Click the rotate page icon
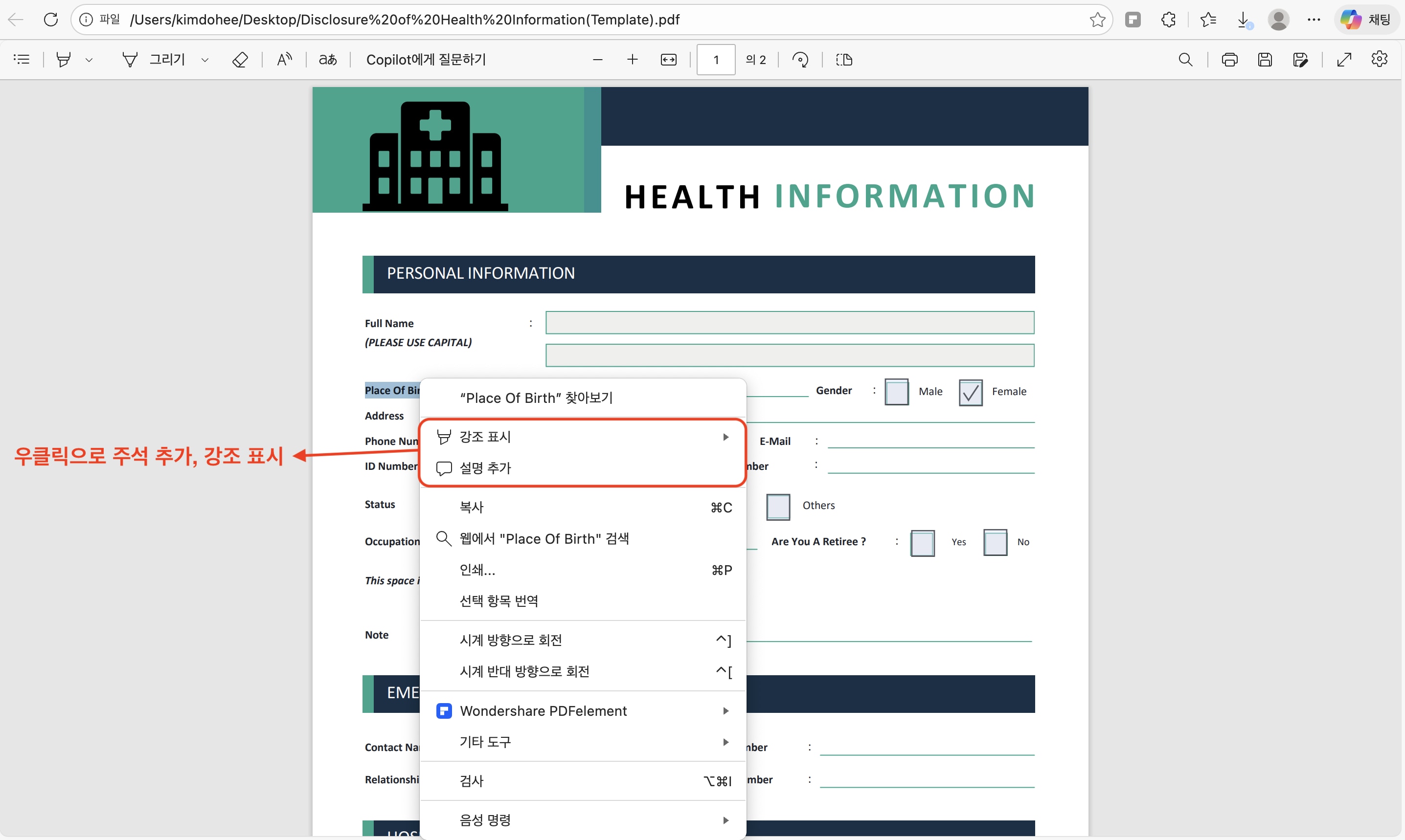1405x840 pixels. pyautogui.click(x=800, y=60)
